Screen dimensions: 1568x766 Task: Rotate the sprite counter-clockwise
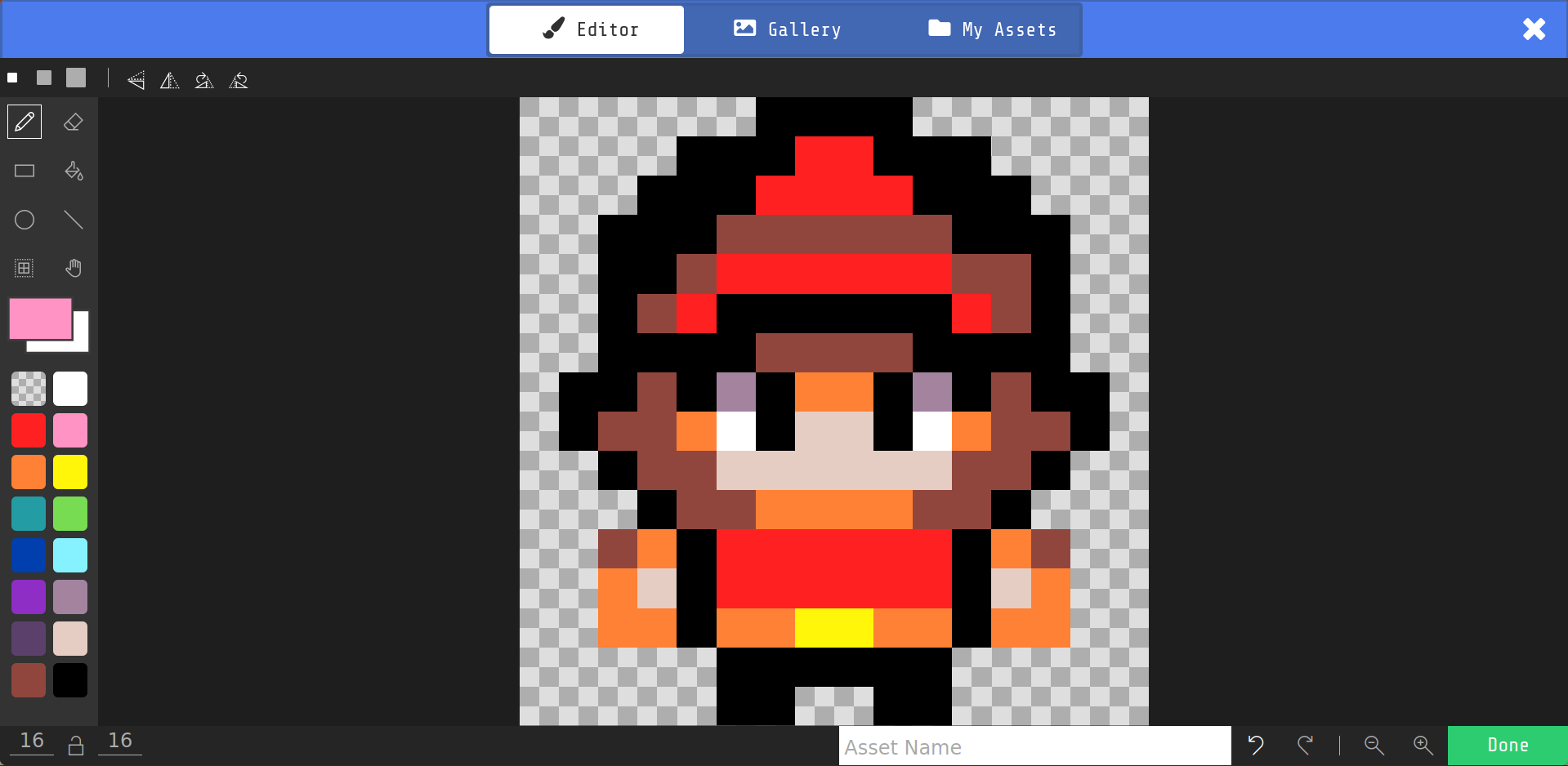coord(239,80)
